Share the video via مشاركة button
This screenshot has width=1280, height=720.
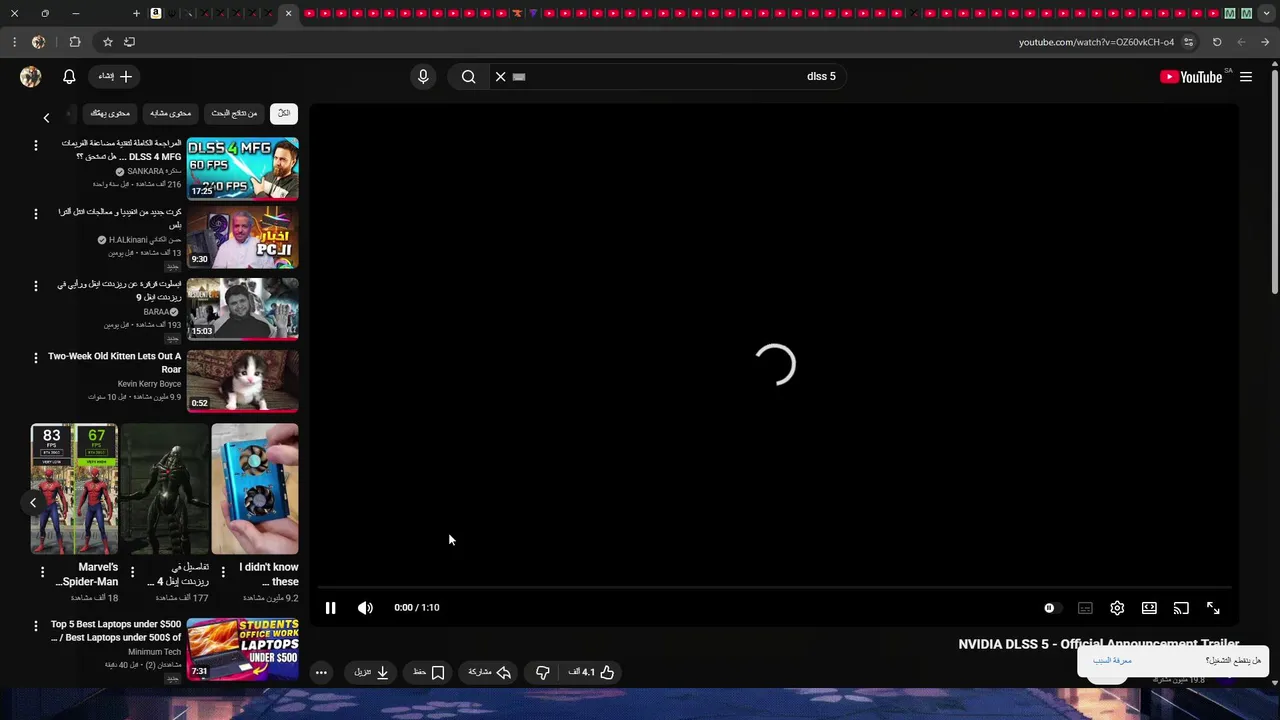(x=490, y=672)
